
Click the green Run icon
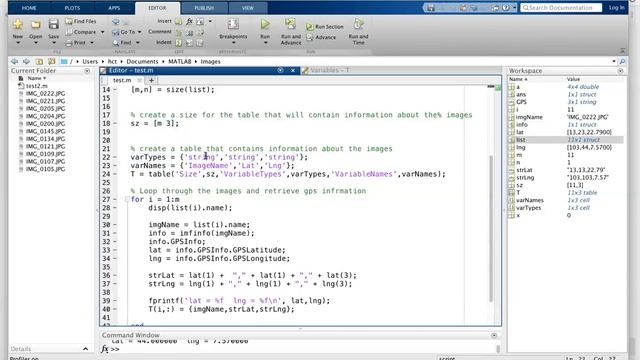[x=265, y=24]
